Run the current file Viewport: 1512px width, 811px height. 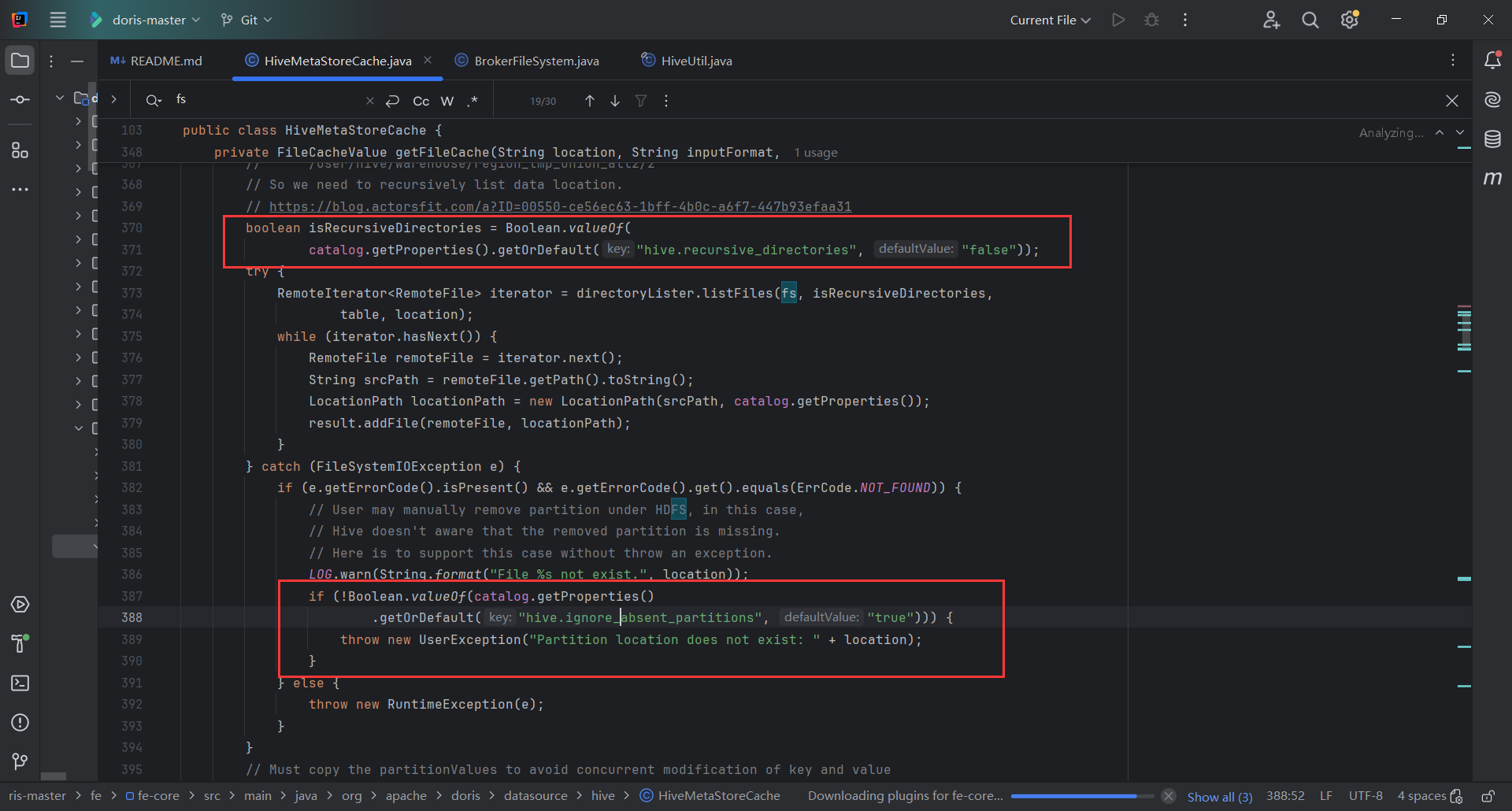pos(1117,19)
